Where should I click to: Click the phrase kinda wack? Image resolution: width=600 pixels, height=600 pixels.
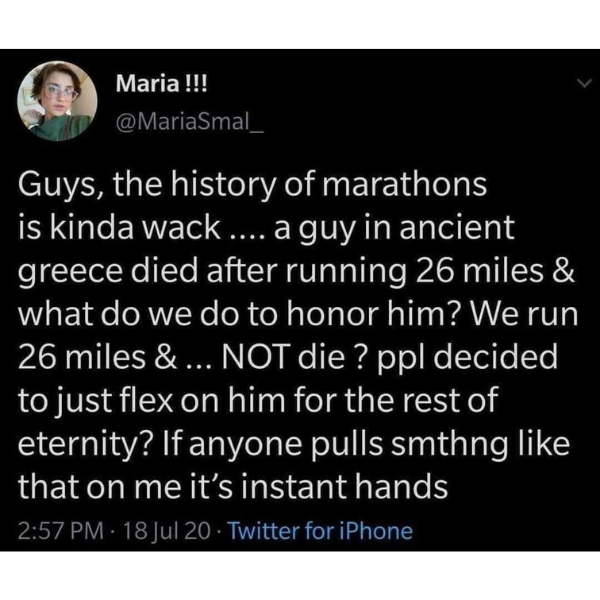tap(135, 227)
